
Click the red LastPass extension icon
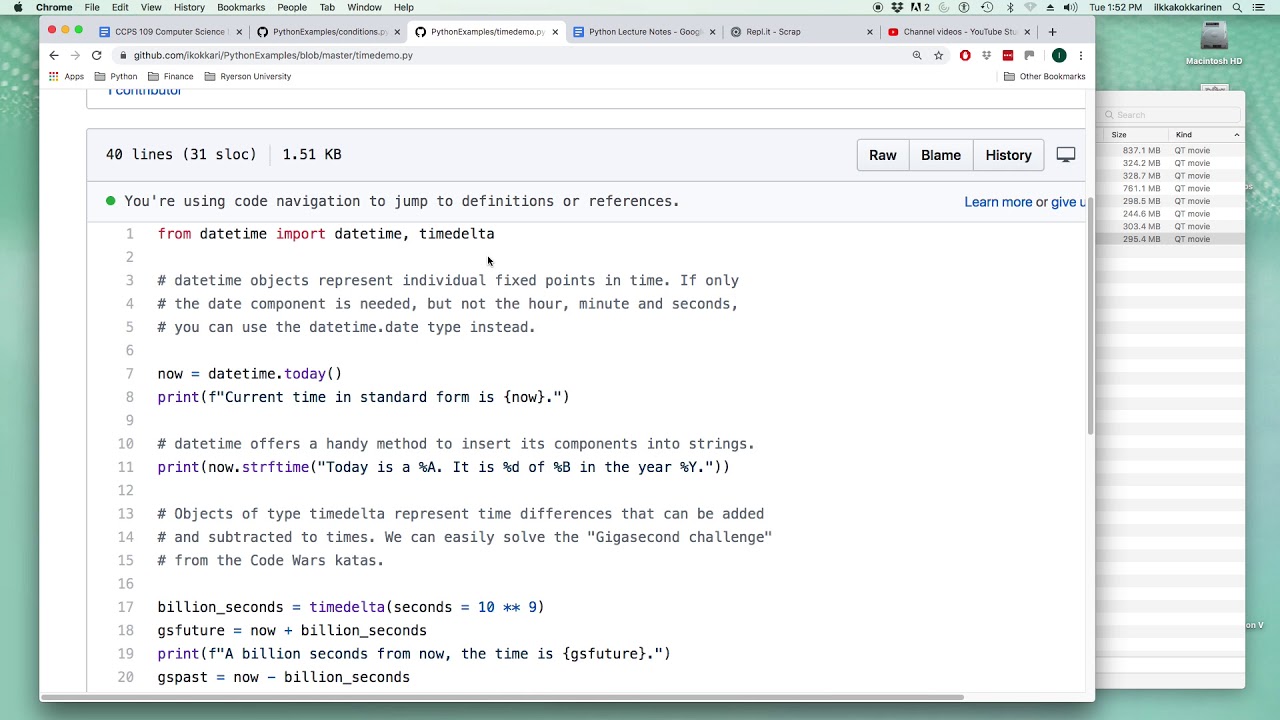click(1007, 56)
